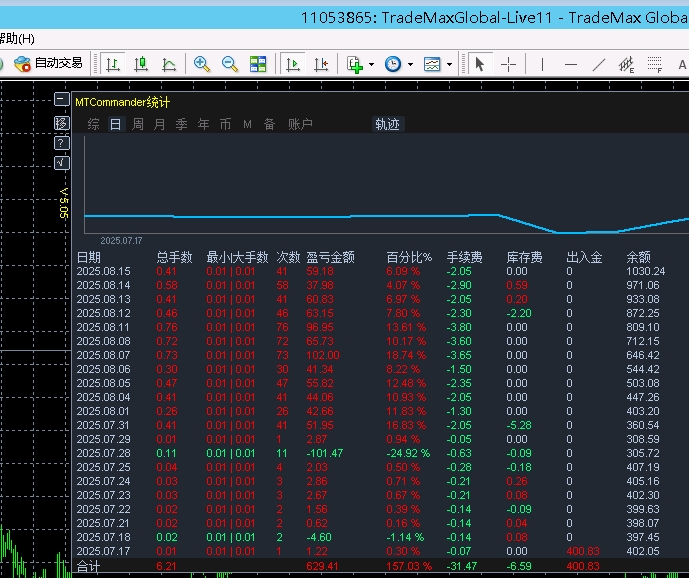
Task: Zoom out of the chart
Action: (230, 64)
